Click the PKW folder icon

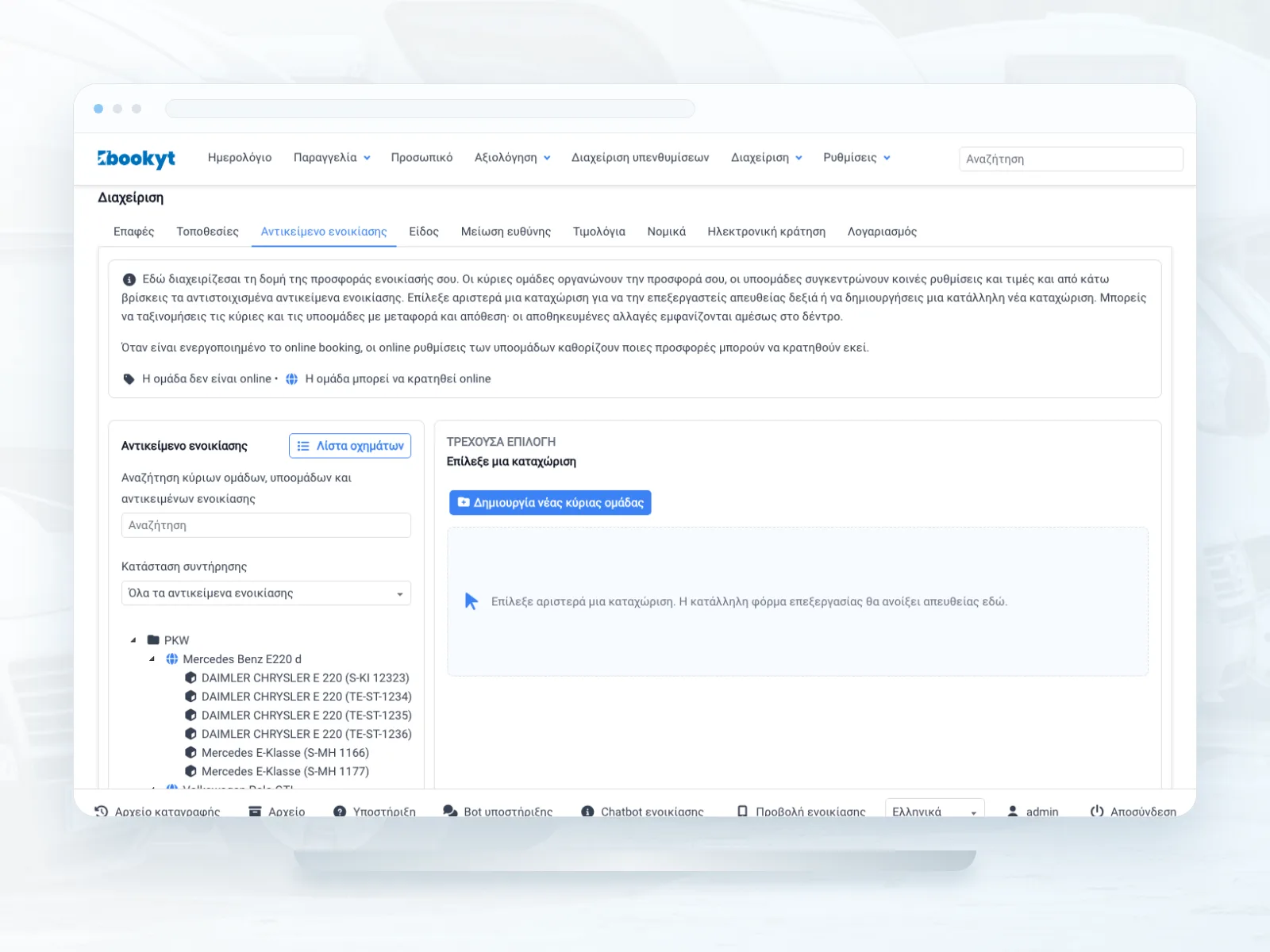(x=153, y=640)
